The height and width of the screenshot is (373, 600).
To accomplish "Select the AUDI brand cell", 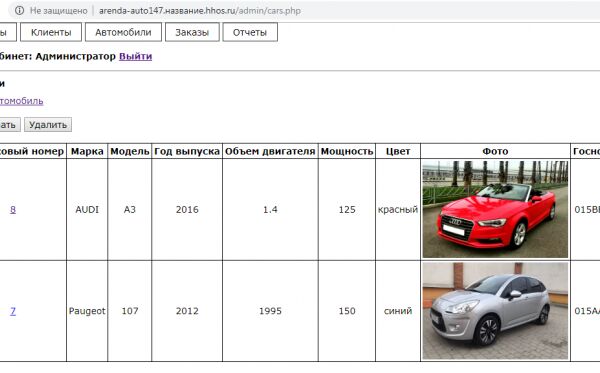I will (x=87, y=210).
